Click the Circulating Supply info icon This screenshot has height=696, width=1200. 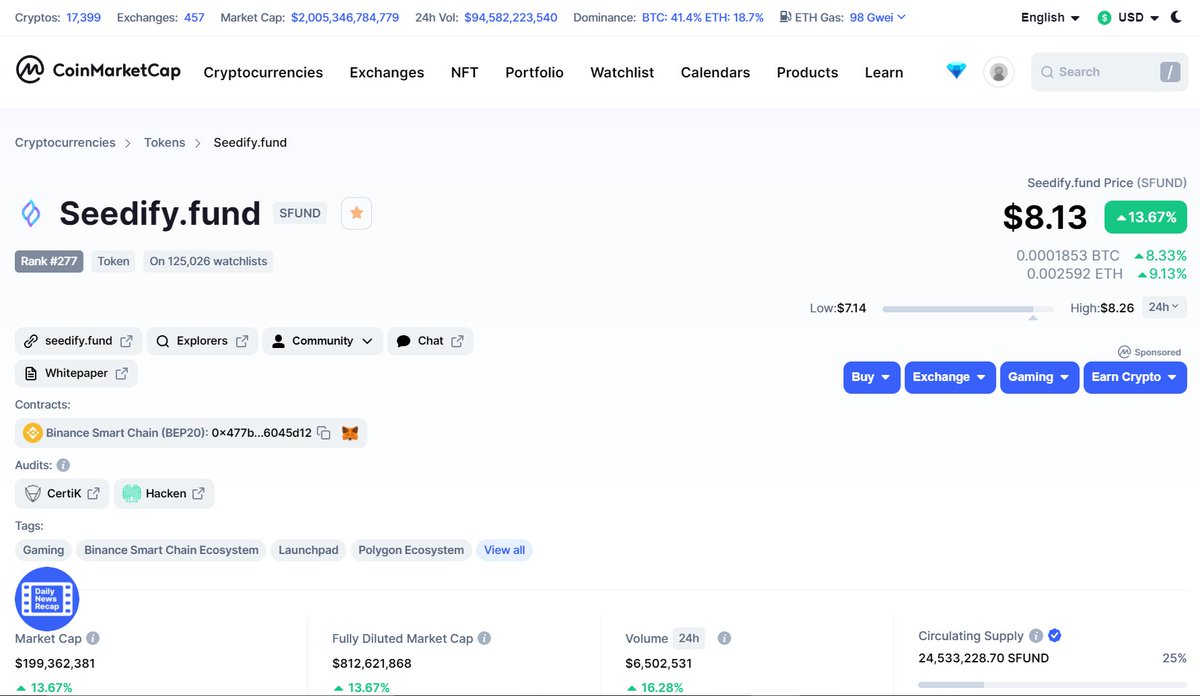coord(1036,636)
